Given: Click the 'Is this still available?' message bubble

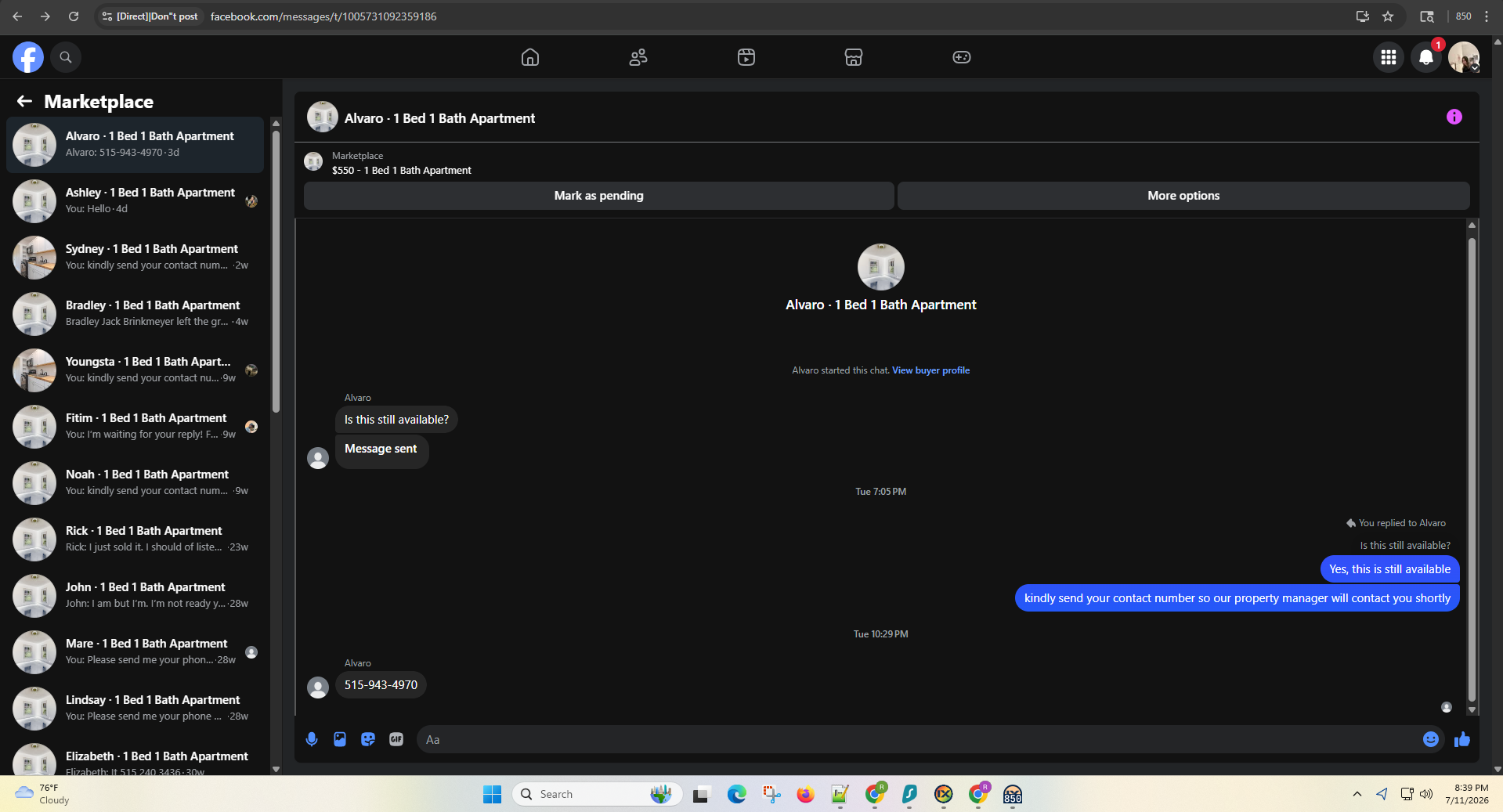Looking at the screenshot, I should (396, 420).
